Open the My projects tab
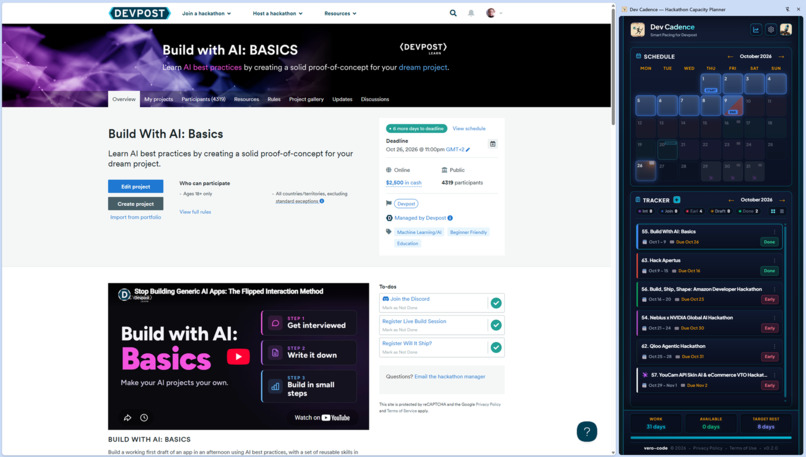806x457 pixels. (158, 99)
